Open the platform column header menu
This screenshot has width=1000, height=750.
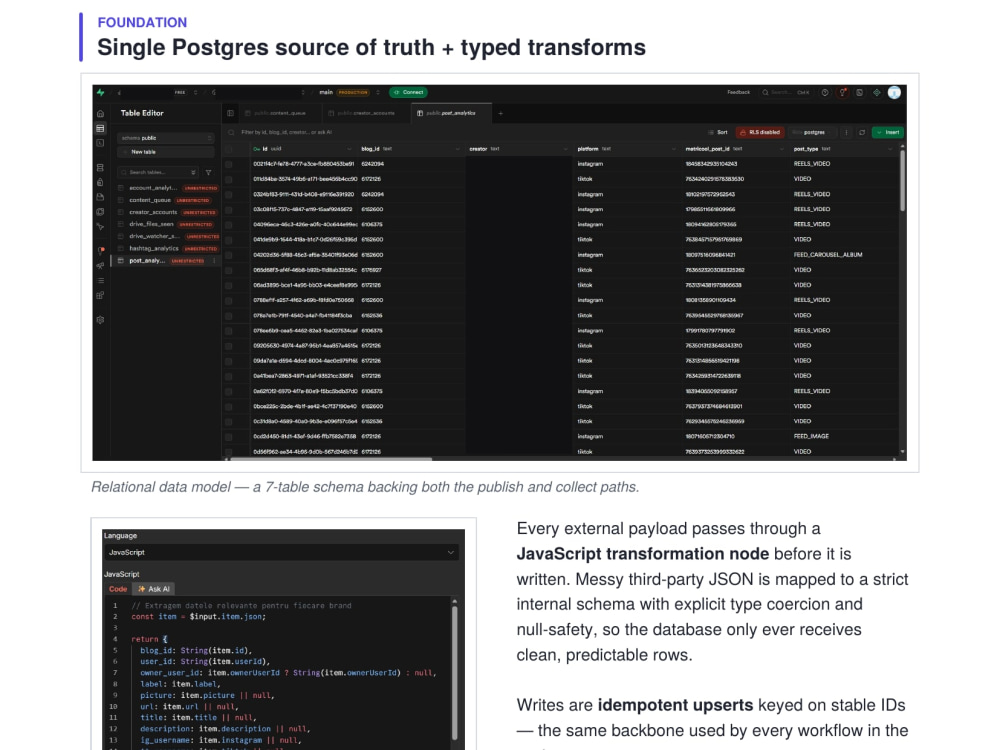673,149
